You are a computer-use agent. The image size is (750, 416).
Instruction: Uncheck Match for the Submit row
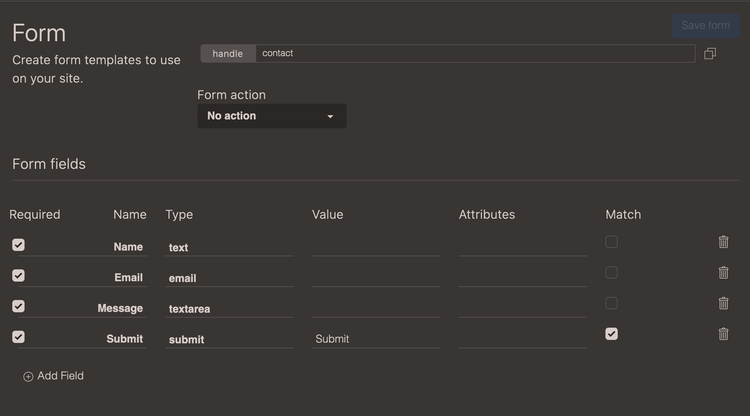click(611, 334)
